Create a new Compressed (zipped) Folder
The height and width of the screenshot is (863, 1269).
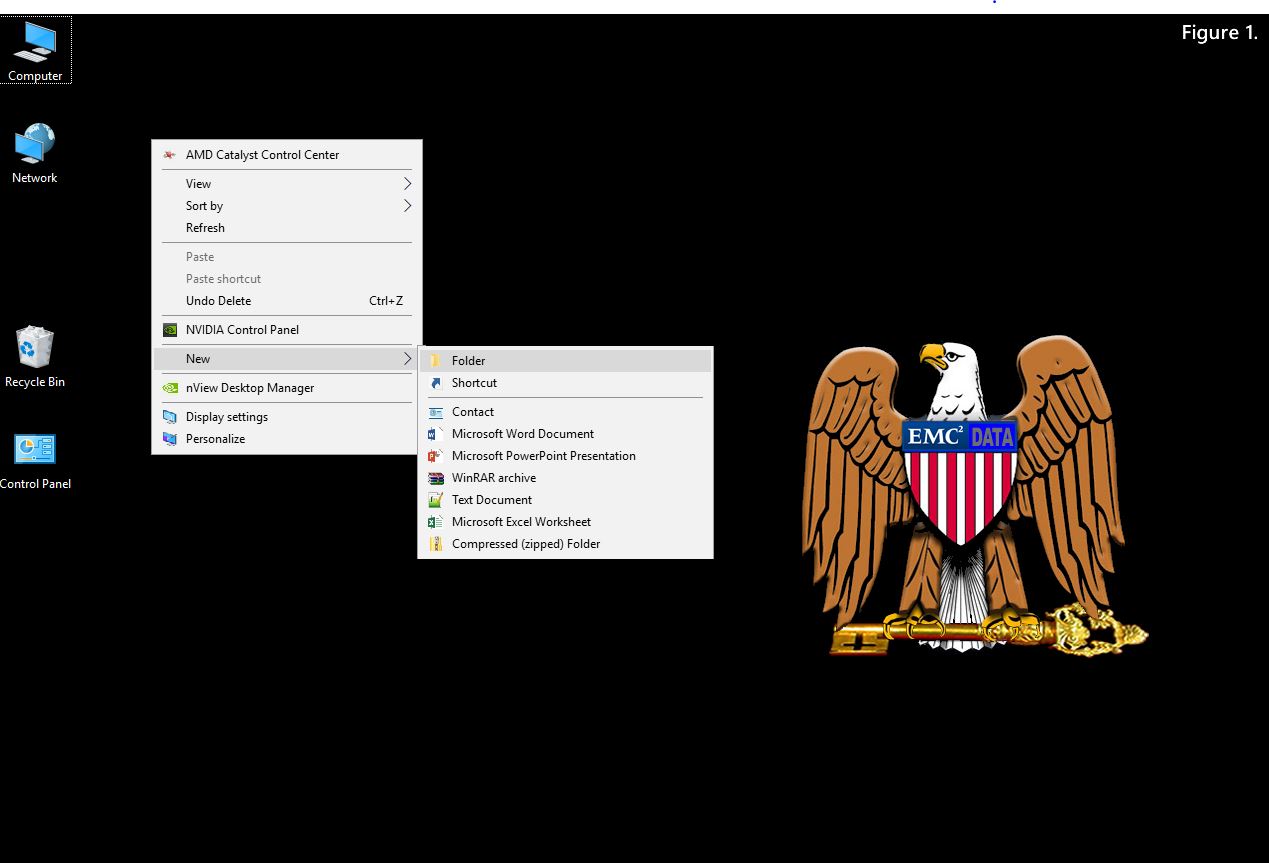click(x=565, y=544)
